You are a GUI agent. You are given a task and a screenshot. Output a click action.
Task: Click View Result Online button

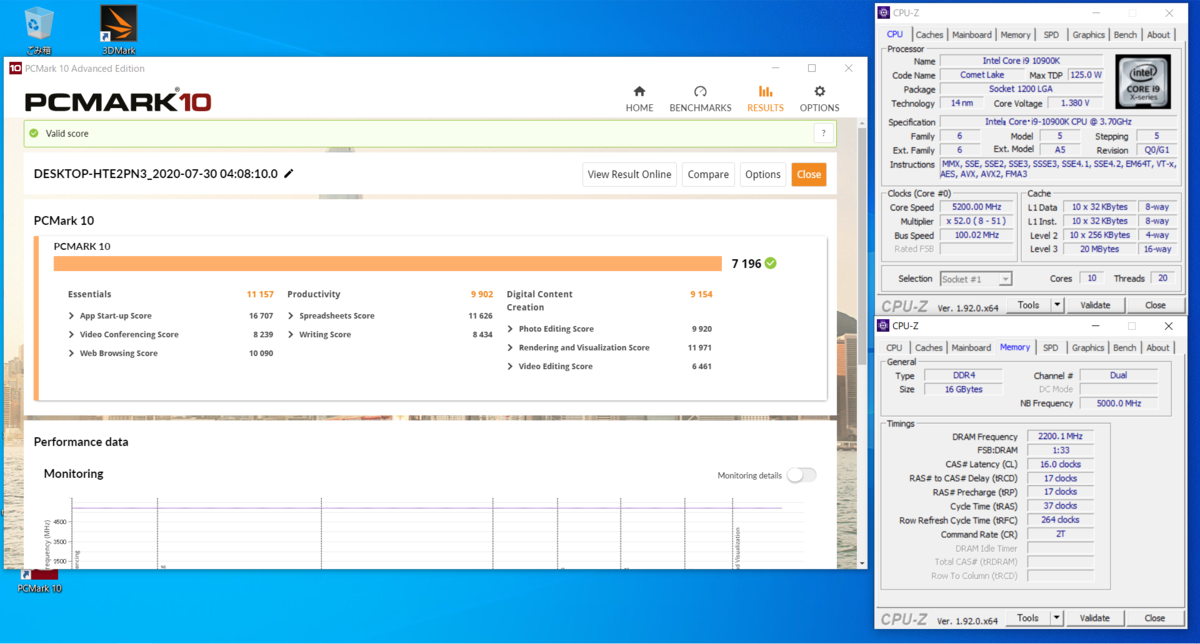tap(629, 174)
